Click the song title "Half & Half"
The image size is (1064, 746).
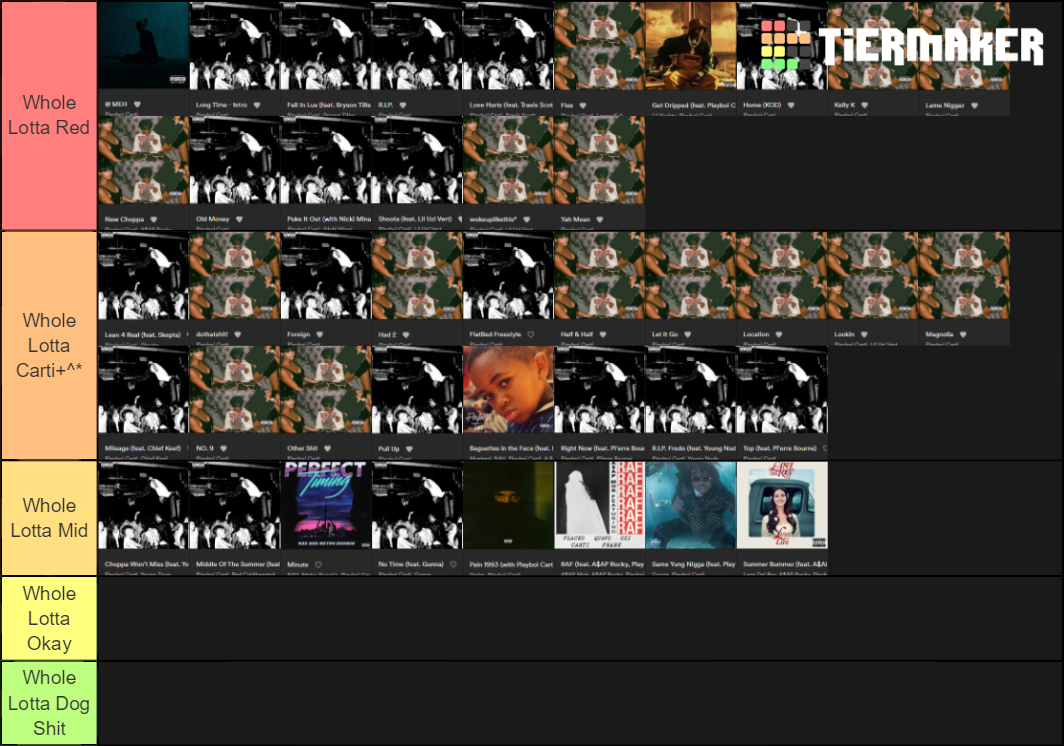(577, 334)
